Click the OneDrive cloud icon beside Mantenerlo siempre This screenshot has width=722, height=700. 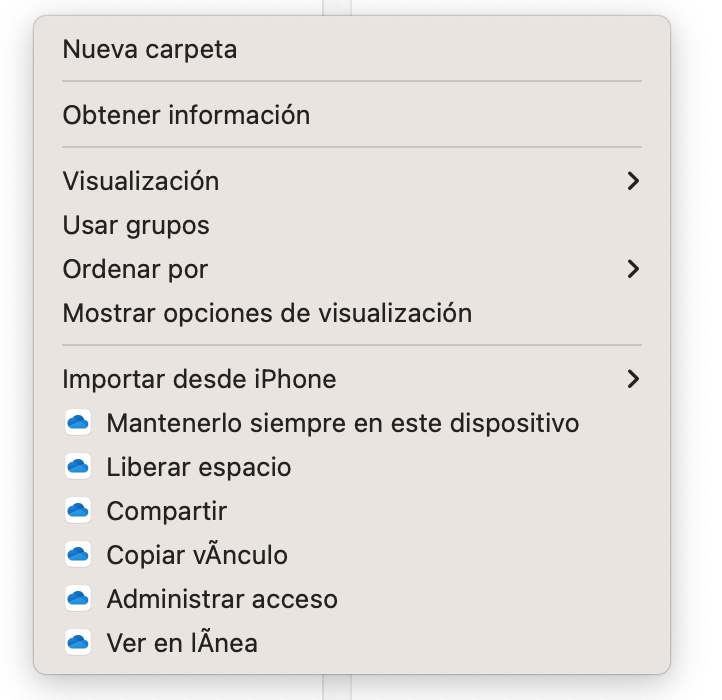(x=78, y=423)
